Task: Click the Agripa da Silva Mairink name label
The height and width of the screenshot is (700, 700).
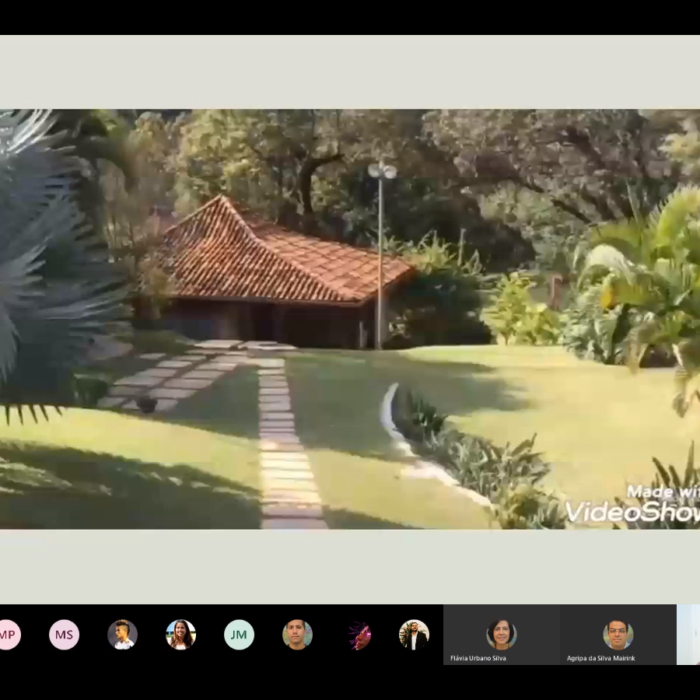Action: (x=601, y=658)
